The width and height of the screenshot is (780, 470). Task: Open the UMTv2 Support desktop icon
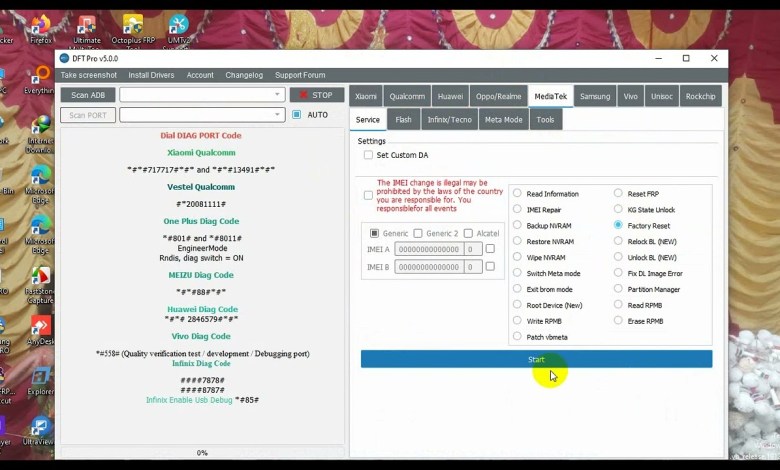[178, 27]
